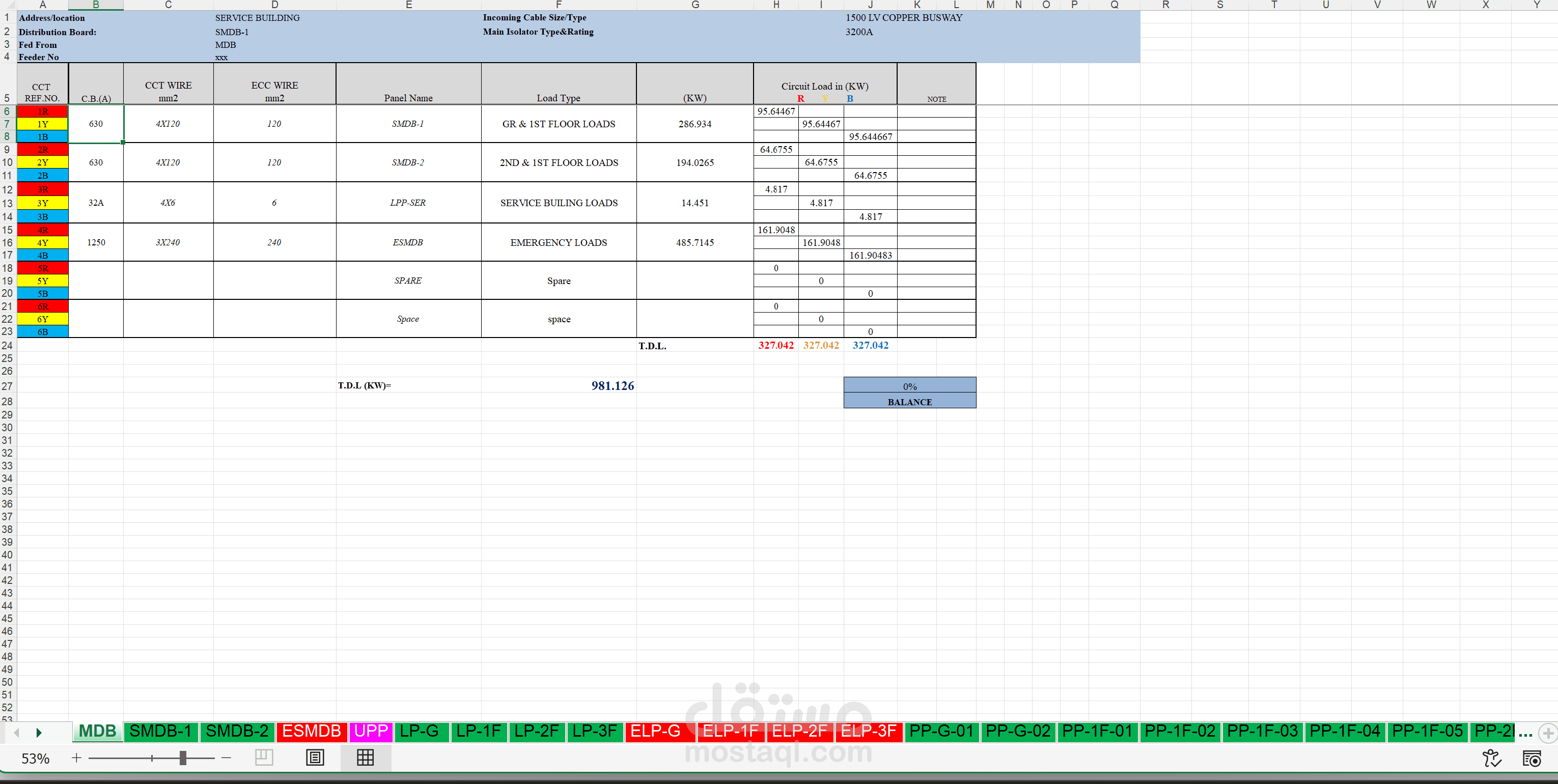Click the zoom out minus icon
The height and width of the screenshot is (784, 1558).
pyautogui.click(x=226, y=758)
